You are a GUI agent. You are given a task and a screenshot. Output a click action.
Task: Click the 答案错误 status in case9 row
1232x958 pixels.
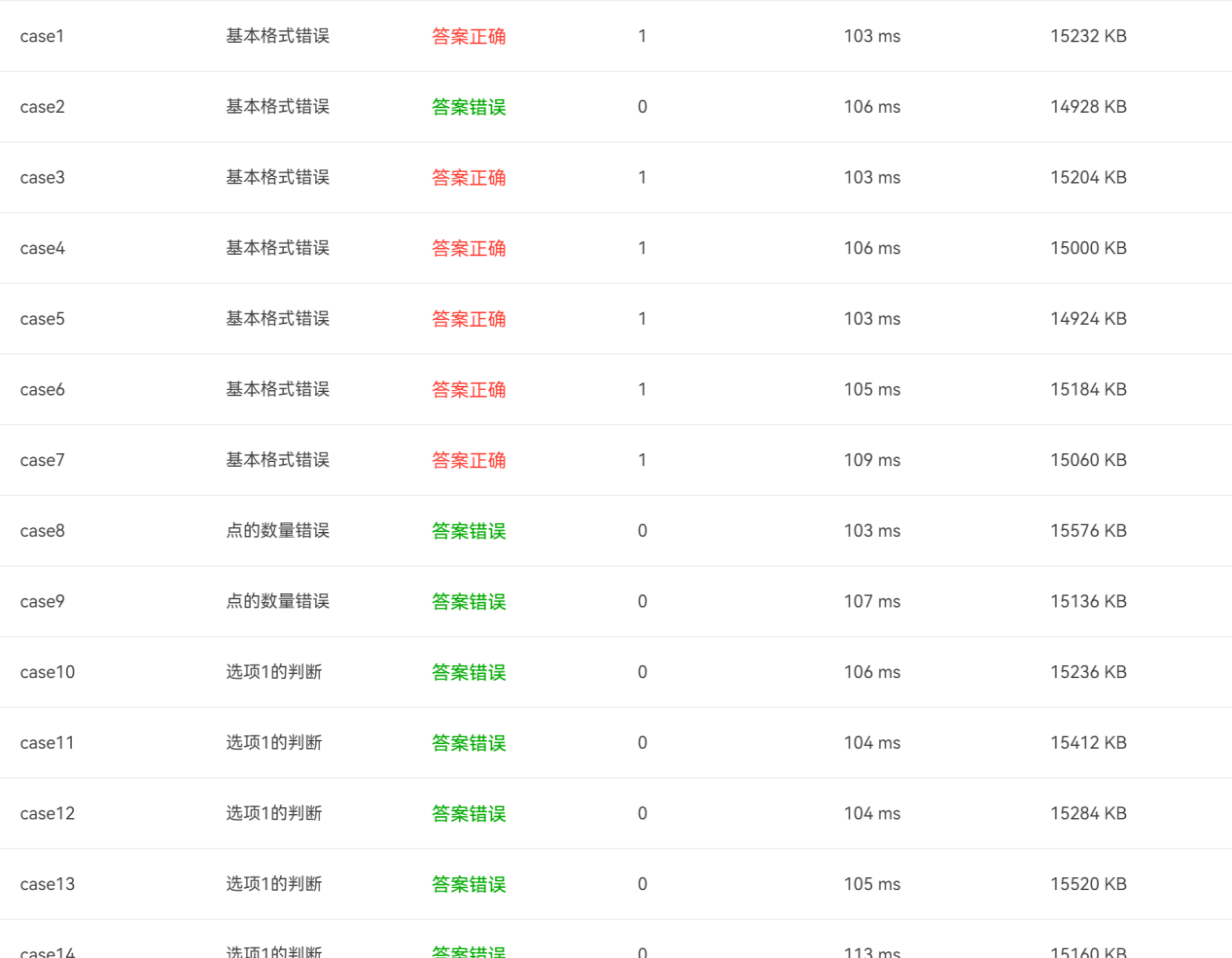(469, 602)
